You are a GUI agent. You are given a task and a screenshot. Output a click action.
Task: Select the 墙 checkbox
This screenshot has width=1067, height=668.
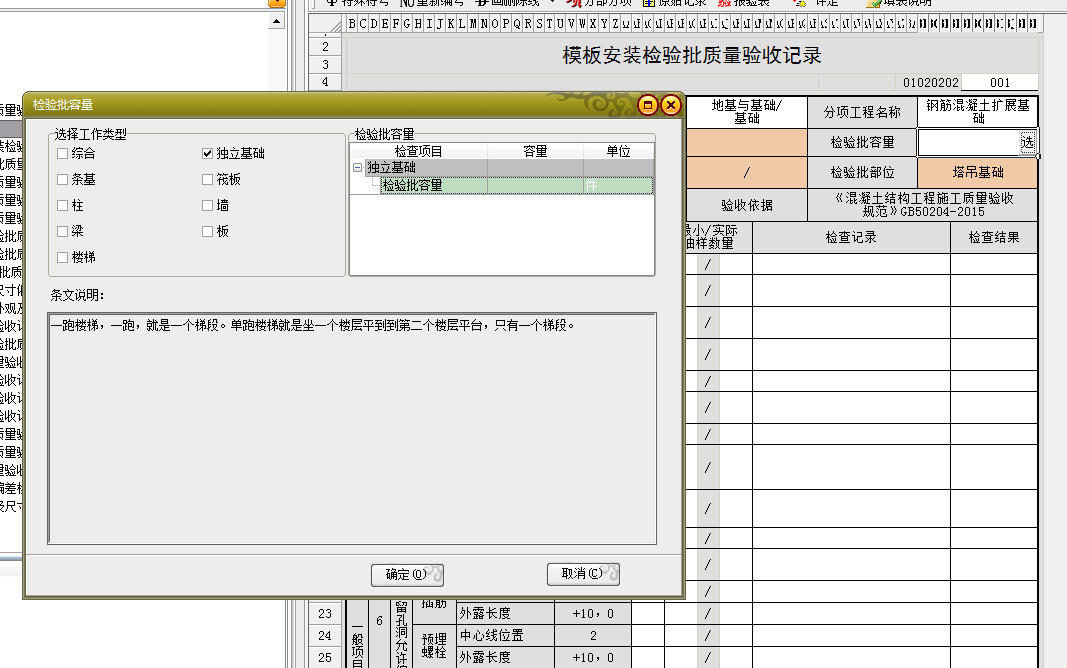[x=208, y=206]
